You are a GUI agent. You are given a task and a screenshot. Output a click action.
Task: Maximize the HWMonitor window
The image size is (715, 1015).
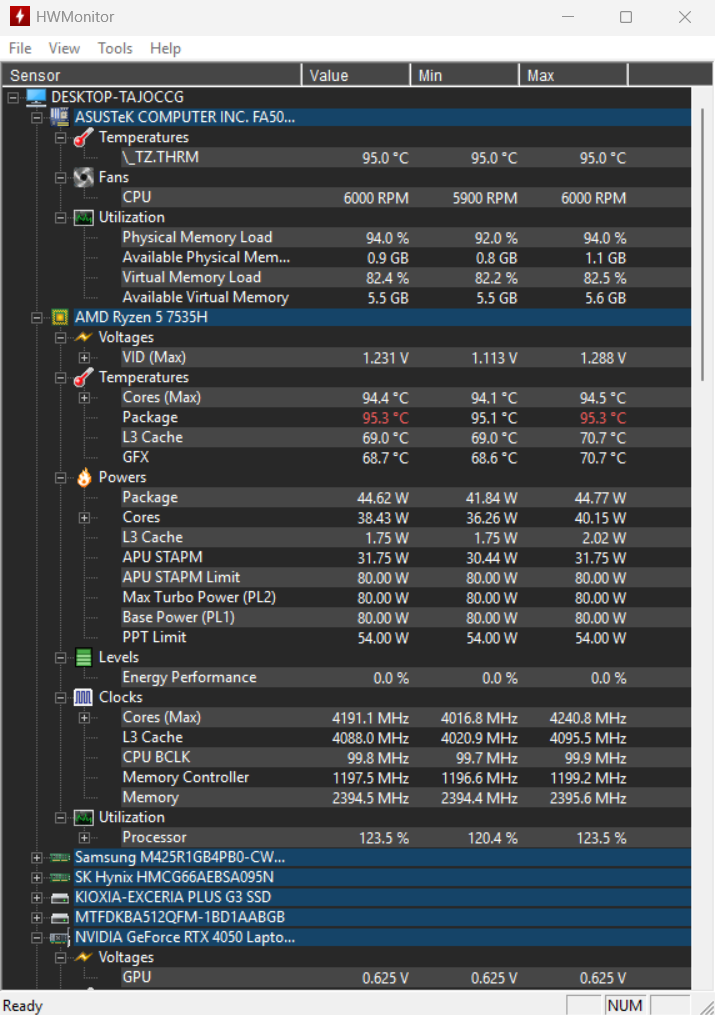(626, 16)
